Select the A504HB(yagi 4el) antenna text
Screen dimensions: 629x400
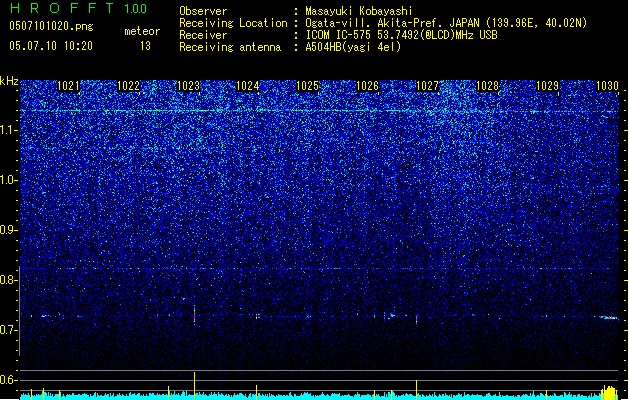pyautogui.click(x=353, y=47)
